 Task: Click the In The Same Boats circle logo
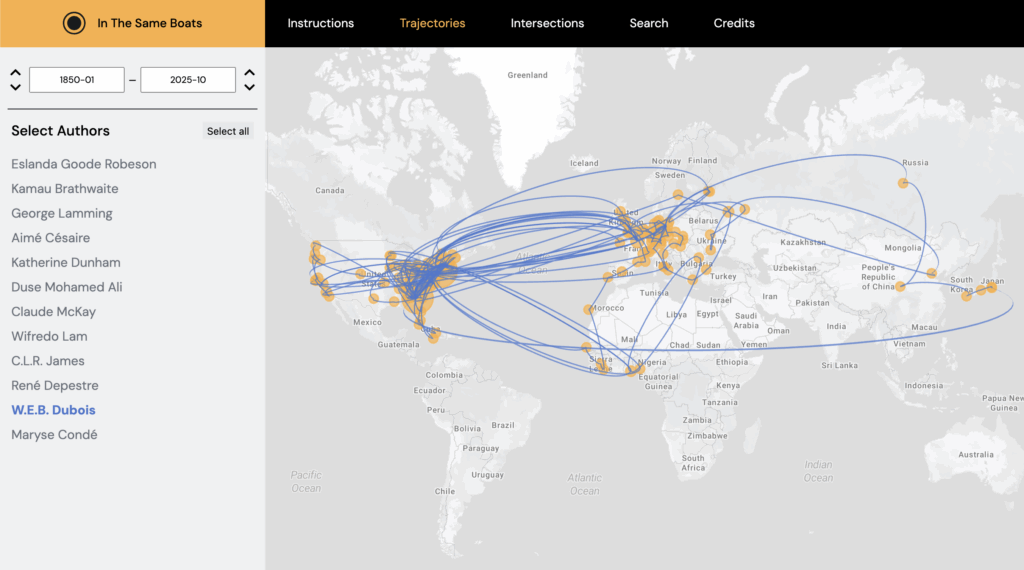click(x=74, y=23)
